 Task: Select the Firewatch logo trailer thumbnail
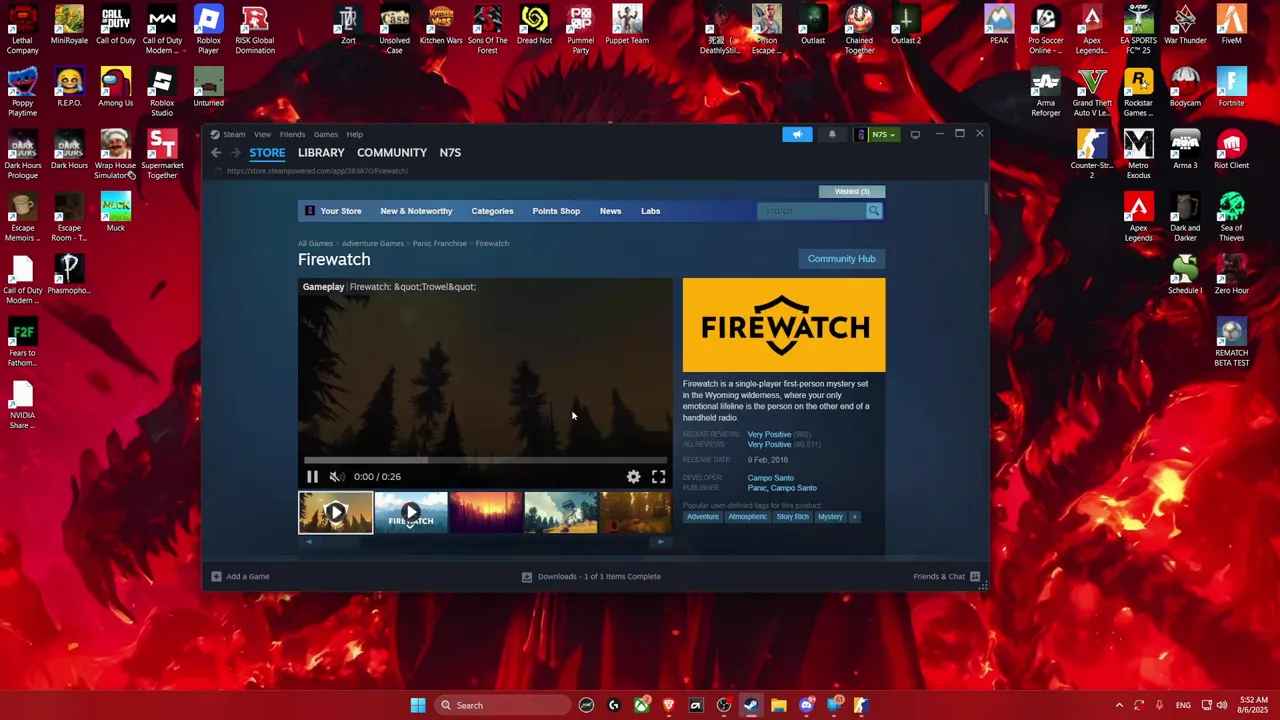tap(411, 512)
